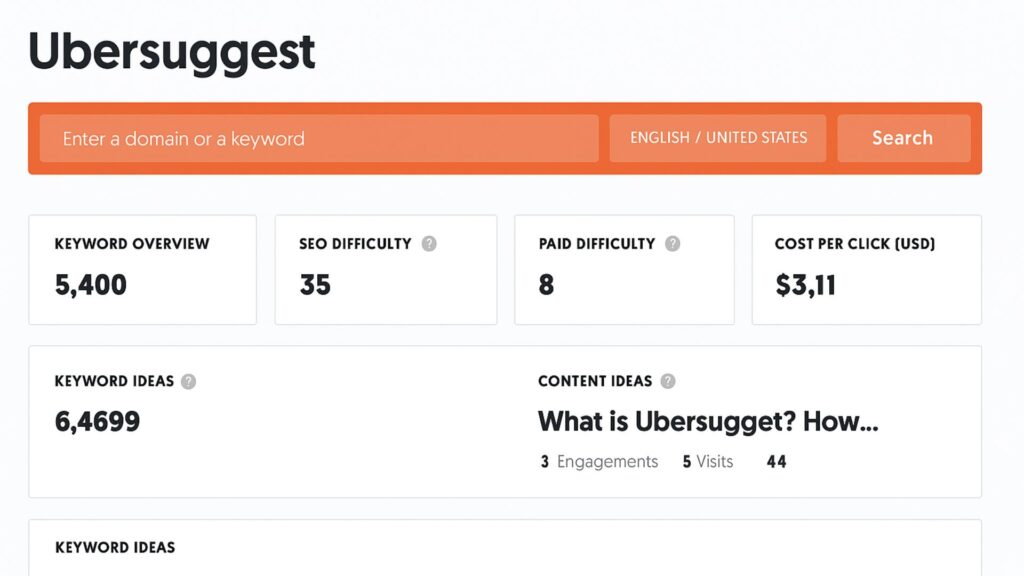Click help icon next to Keyword Ideas

(x=189, y=381)
